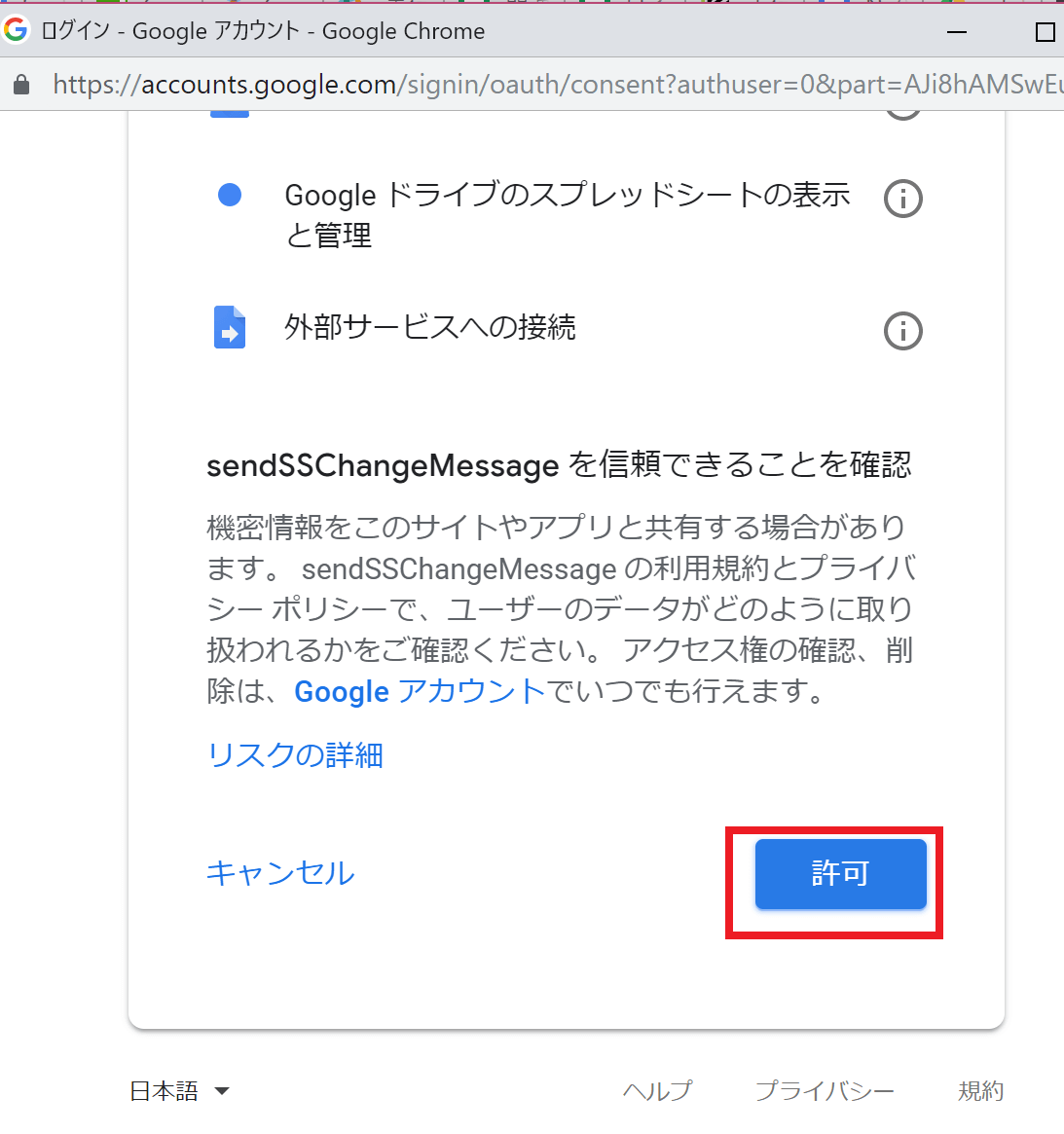Click the Google ドライブのスプレッドシートの表示と管理 text
The width and height of the screenshot is (1064, 1134).
coord(567,214)
